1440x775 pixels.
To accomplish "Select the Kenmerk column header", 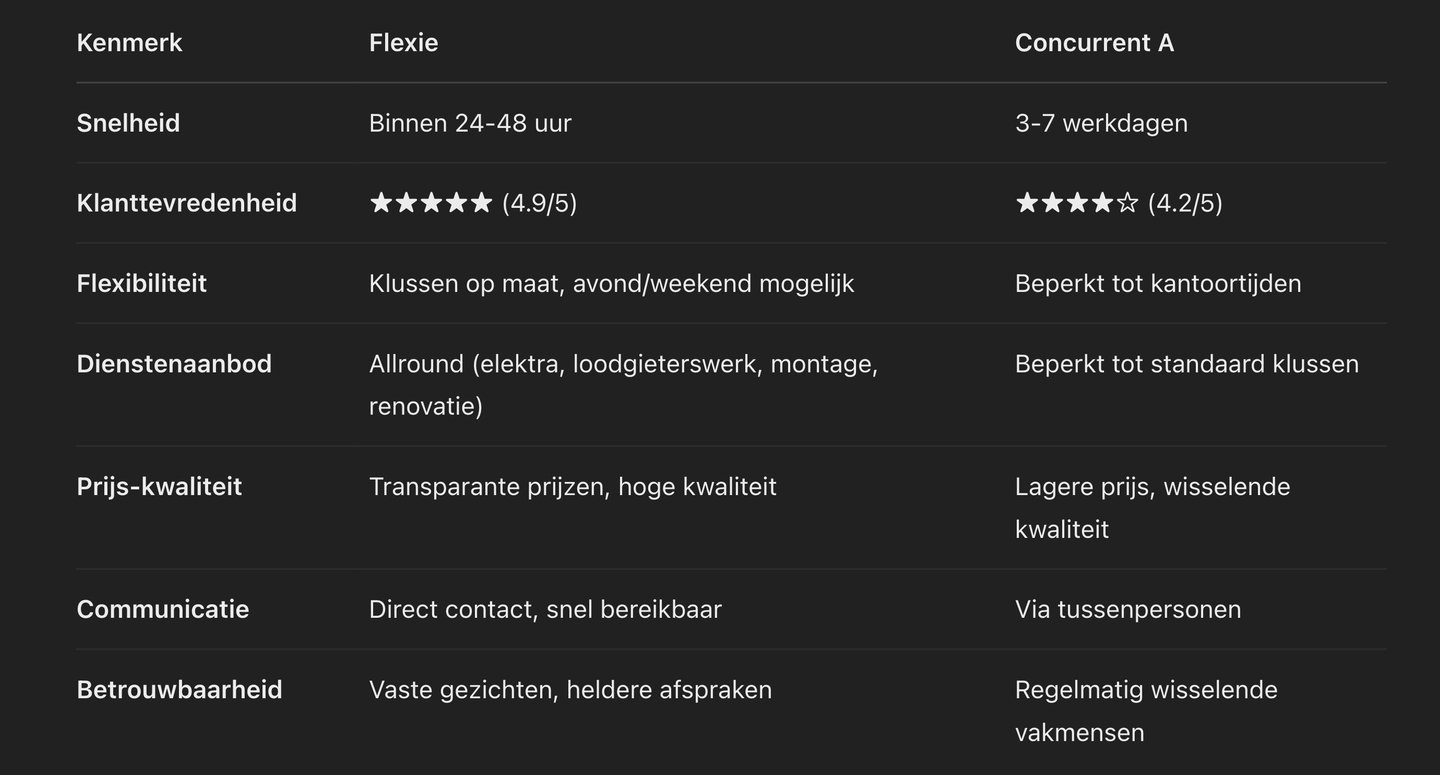I will coord(130,43).
